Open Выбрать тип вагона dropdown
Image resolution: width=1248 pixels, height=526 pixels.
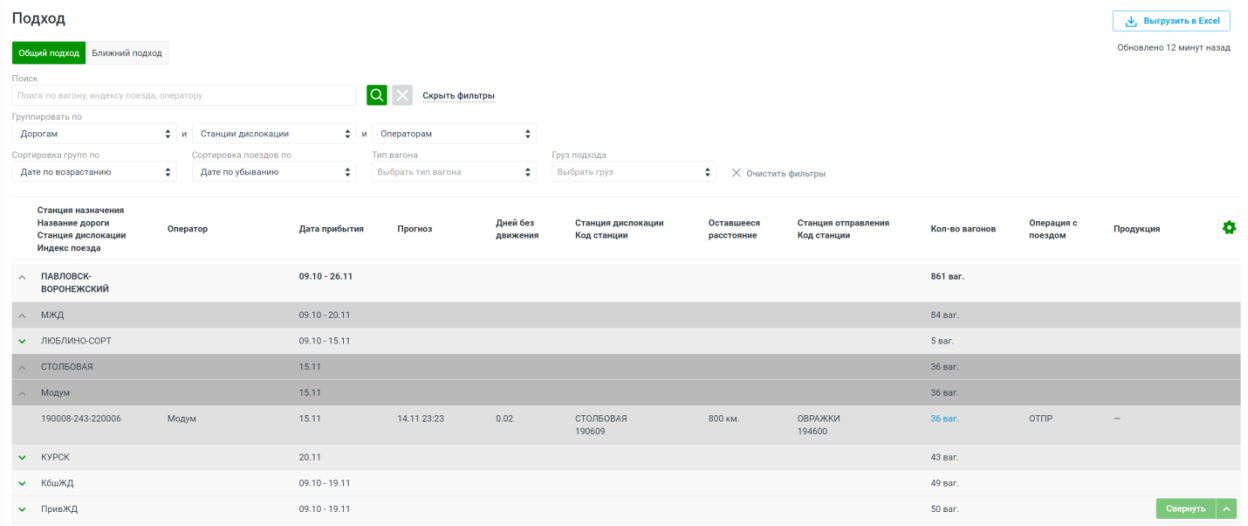coord(454,172)
